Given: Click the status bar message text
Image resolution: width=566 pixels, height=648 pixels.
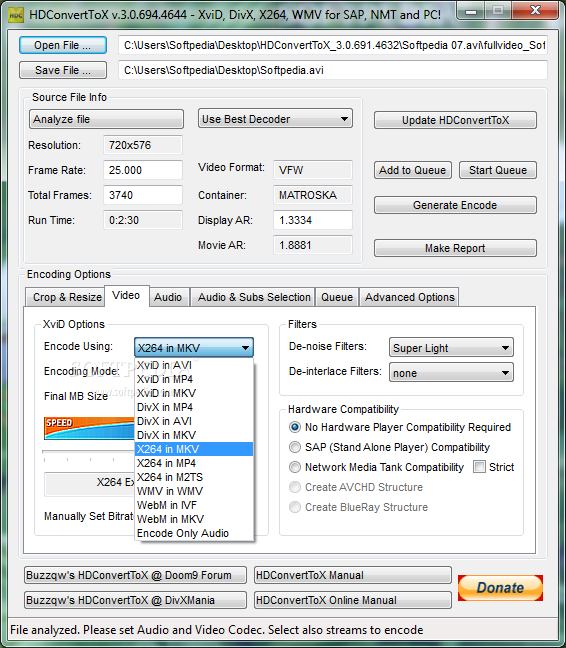Looking at the screenshot, I should coord(217,630).
